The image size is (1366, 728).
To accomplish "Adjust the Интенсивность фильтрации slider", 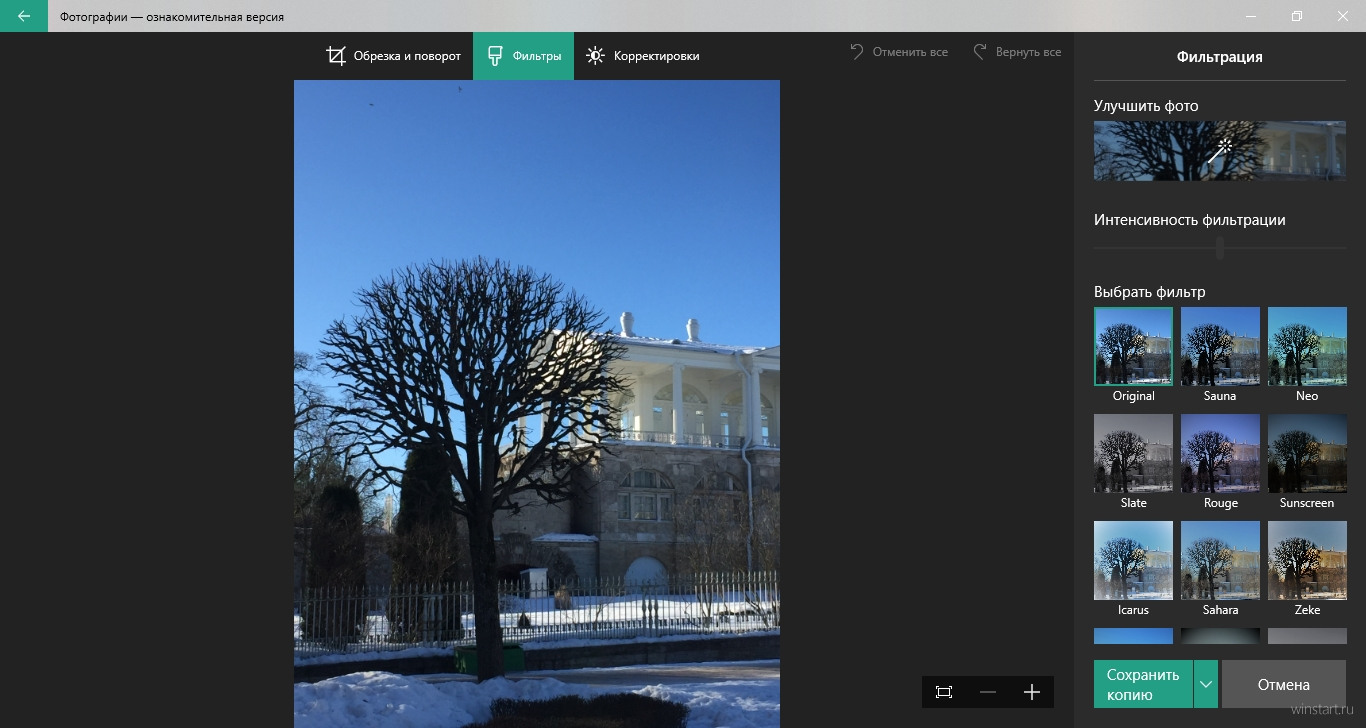I will click(x=1219, y=248).
